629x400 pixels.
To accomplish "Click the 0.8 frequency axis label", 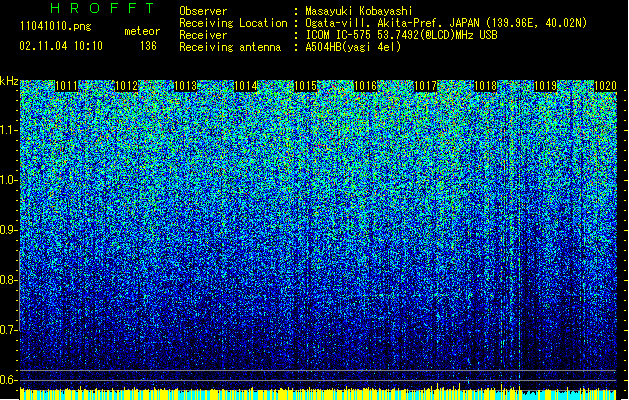I will pos(9,280).
